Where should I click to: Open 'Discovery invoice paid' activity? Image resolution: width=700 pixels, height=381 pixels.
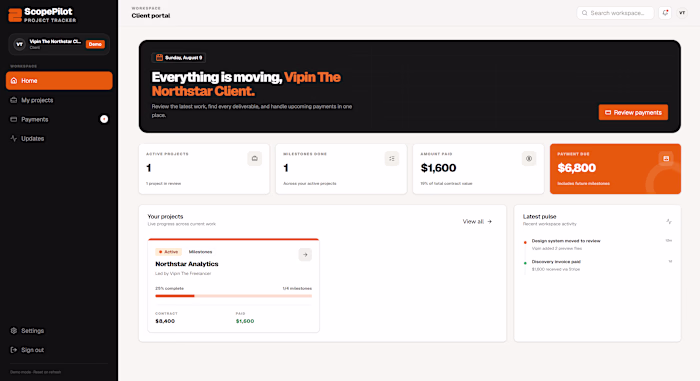[x=598, y=265]
